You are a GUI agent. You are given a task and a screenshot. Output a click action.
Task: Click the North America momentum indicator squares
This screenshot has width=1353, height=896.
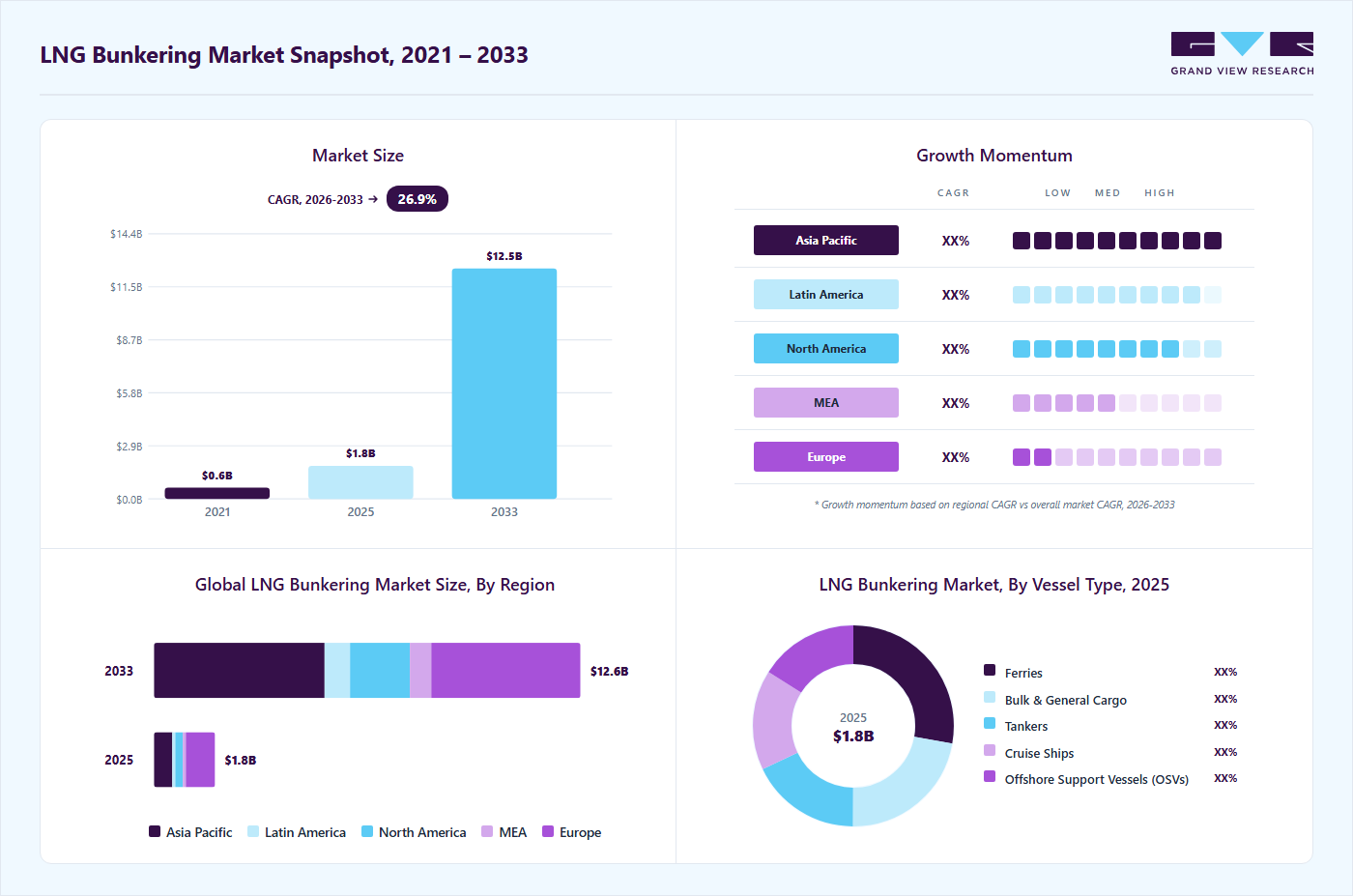coord(1117,349)
